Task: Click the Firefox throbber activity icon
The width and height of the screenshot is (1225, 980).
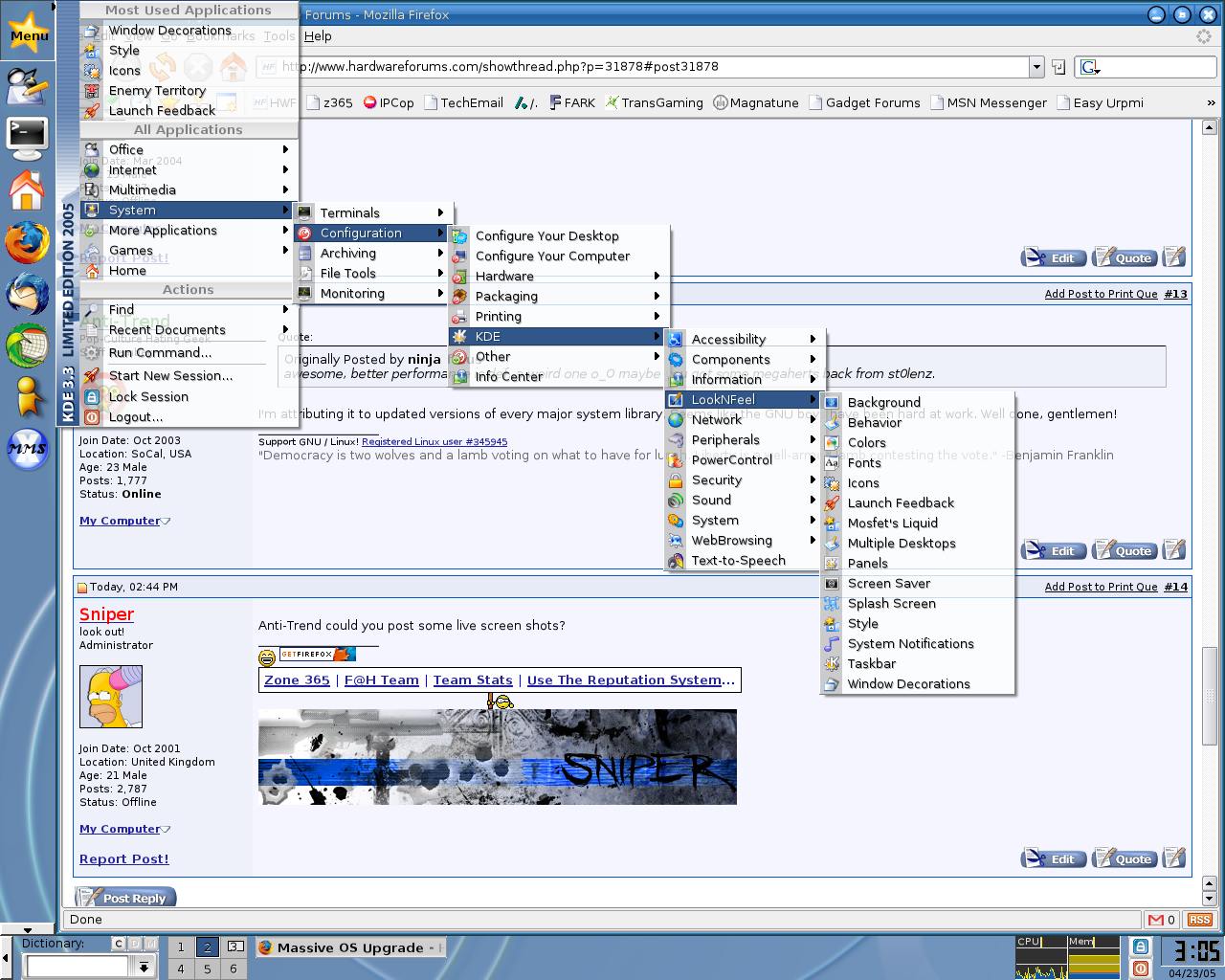Action: coord(1204,36)
